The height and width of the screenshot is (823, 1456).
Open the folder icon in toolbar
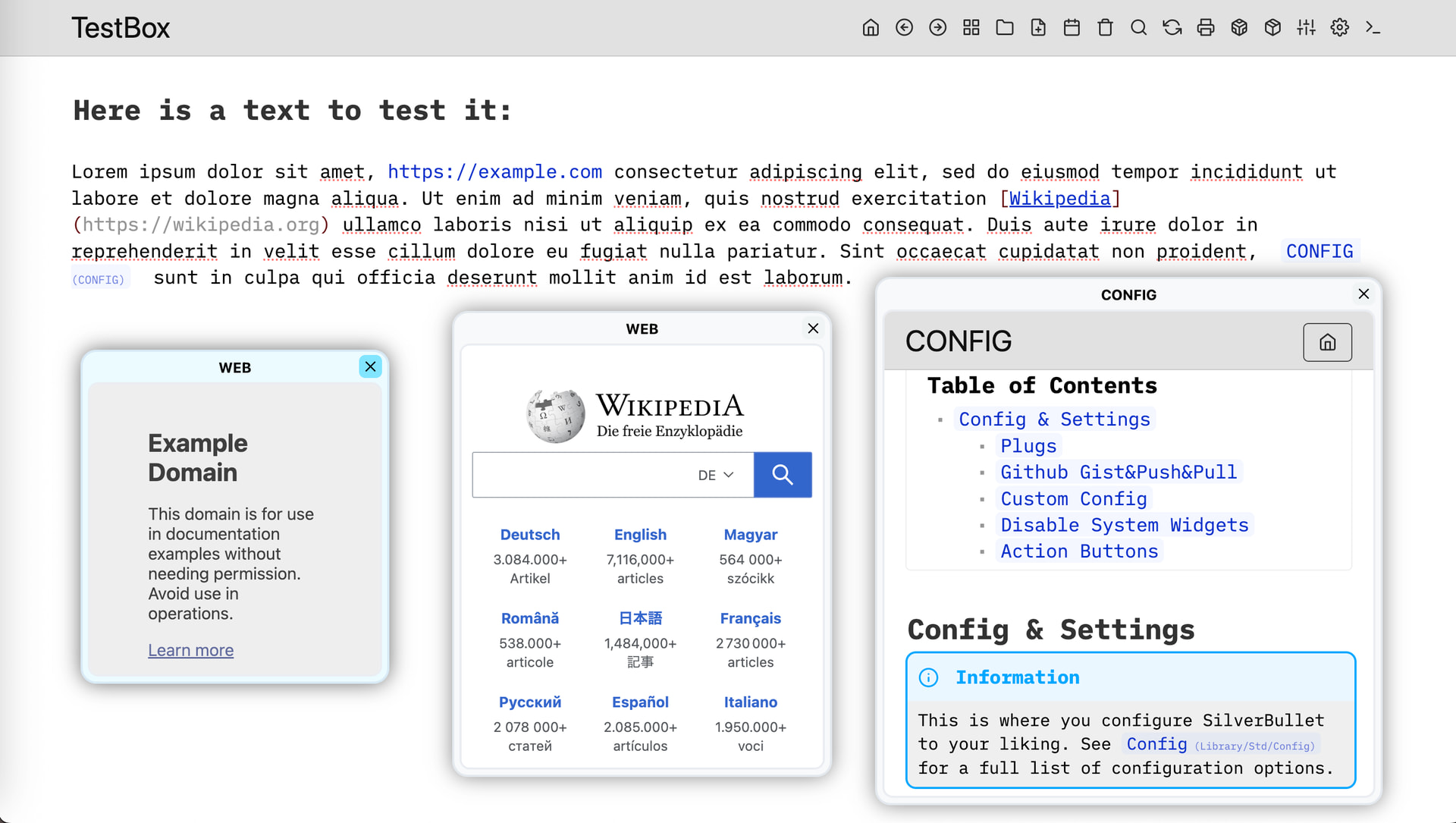coord(1005,28)
